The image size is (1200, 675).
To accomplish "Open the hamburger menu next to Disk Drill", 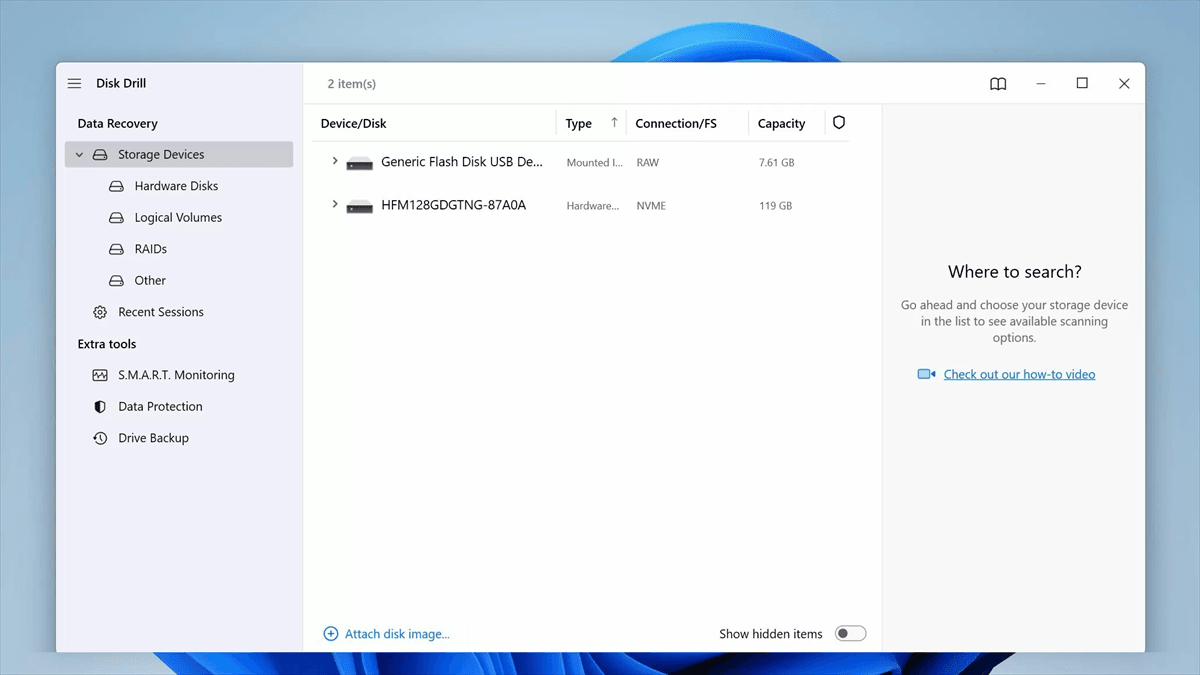I will pos(74,84).
